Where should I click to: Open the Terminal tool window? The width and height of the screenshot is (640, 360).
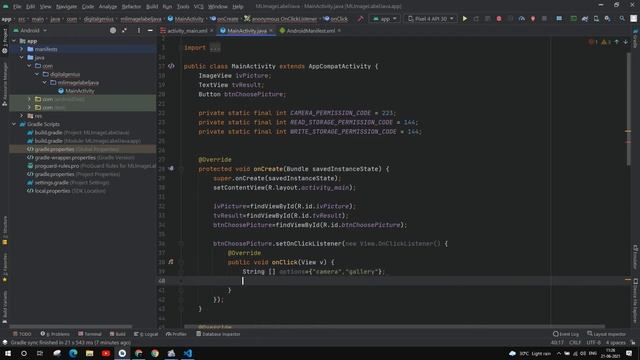pyautogui.click(x=89, y=334)
